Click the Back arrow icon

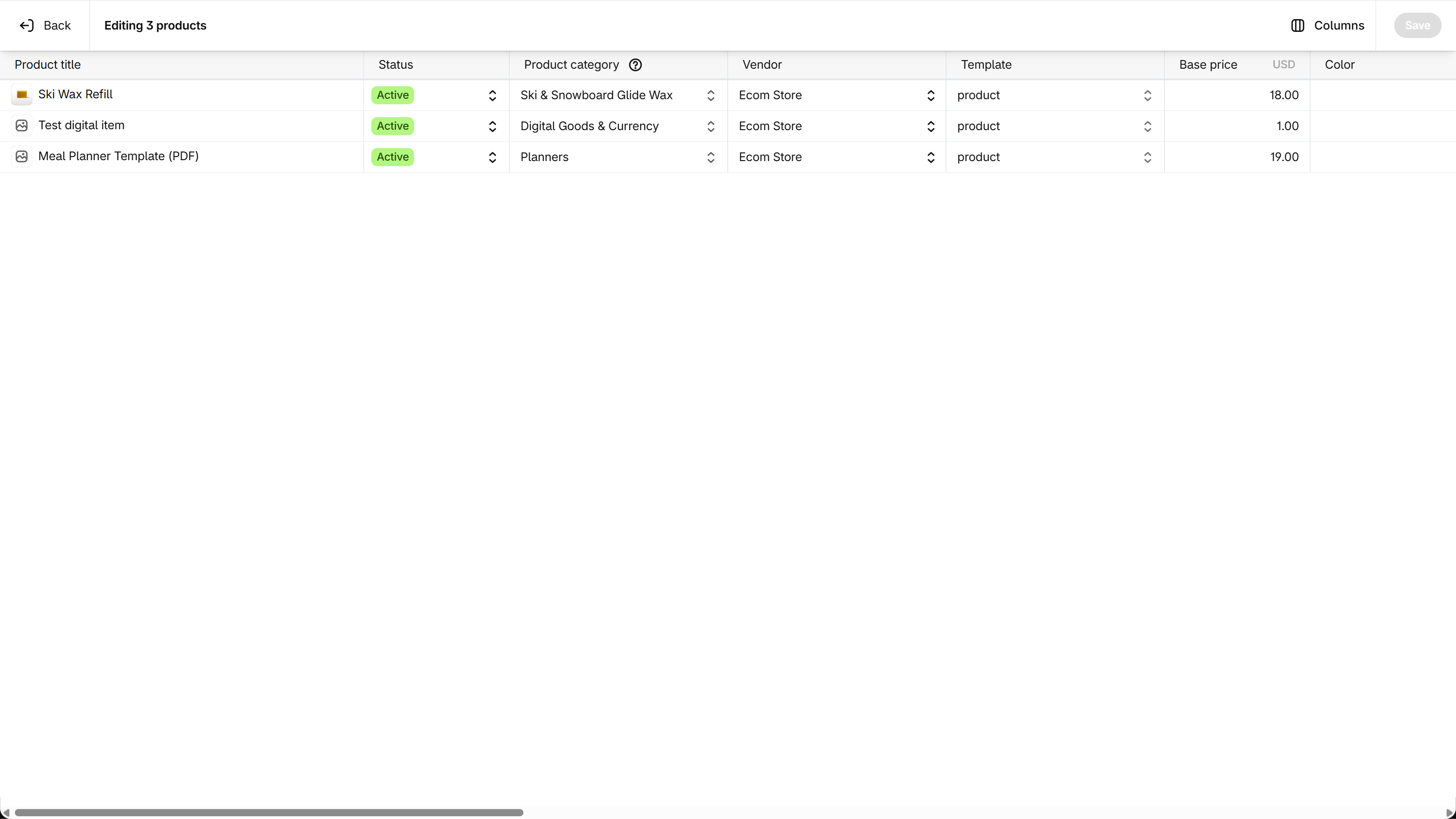tap(26, 25)
